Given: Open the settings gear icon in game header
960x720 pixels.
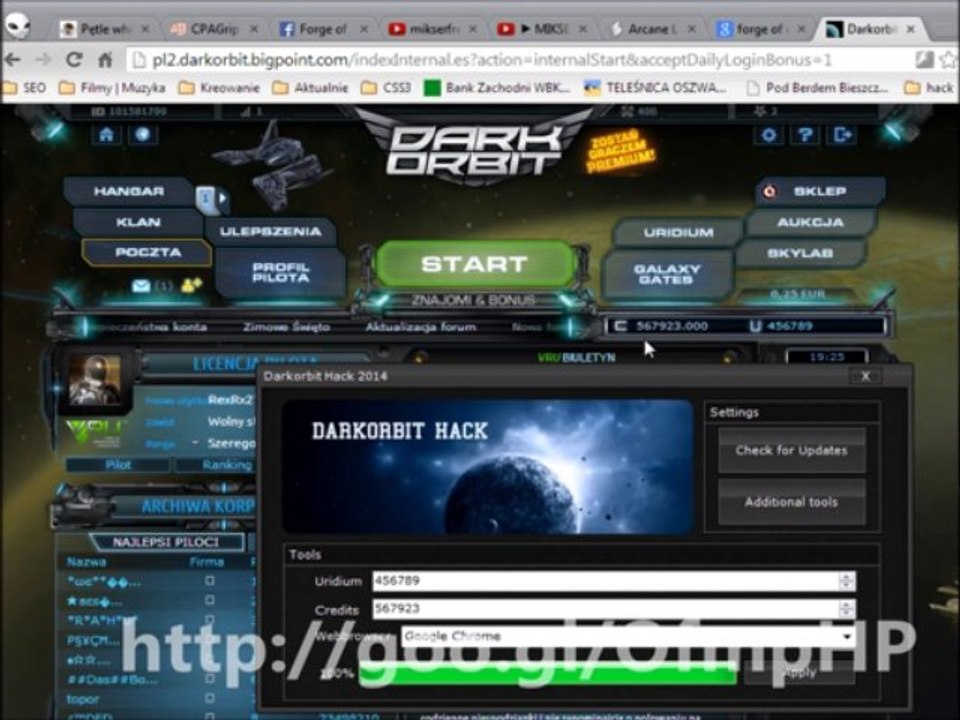Looking at the screenshot, I should click(x=769, y=135).
